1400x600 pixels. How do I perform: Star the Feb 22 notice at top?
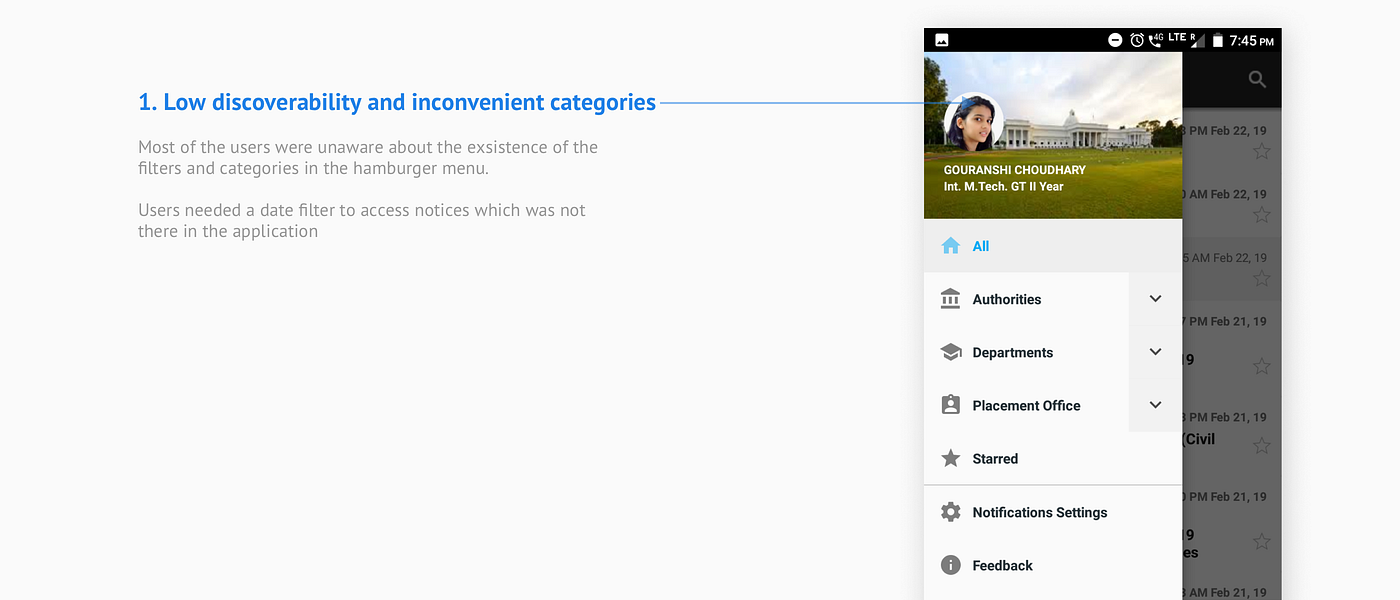pos(1261,150)
